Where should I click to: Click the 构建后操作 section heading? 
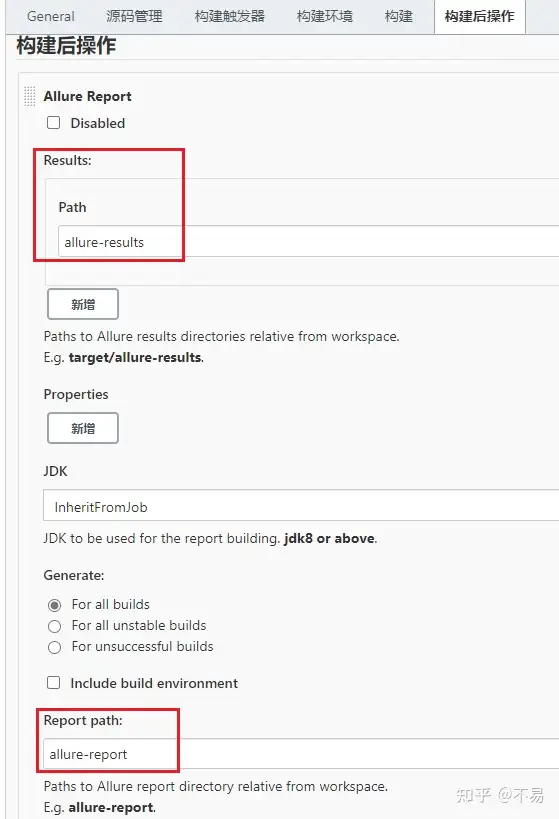[66, 45]
